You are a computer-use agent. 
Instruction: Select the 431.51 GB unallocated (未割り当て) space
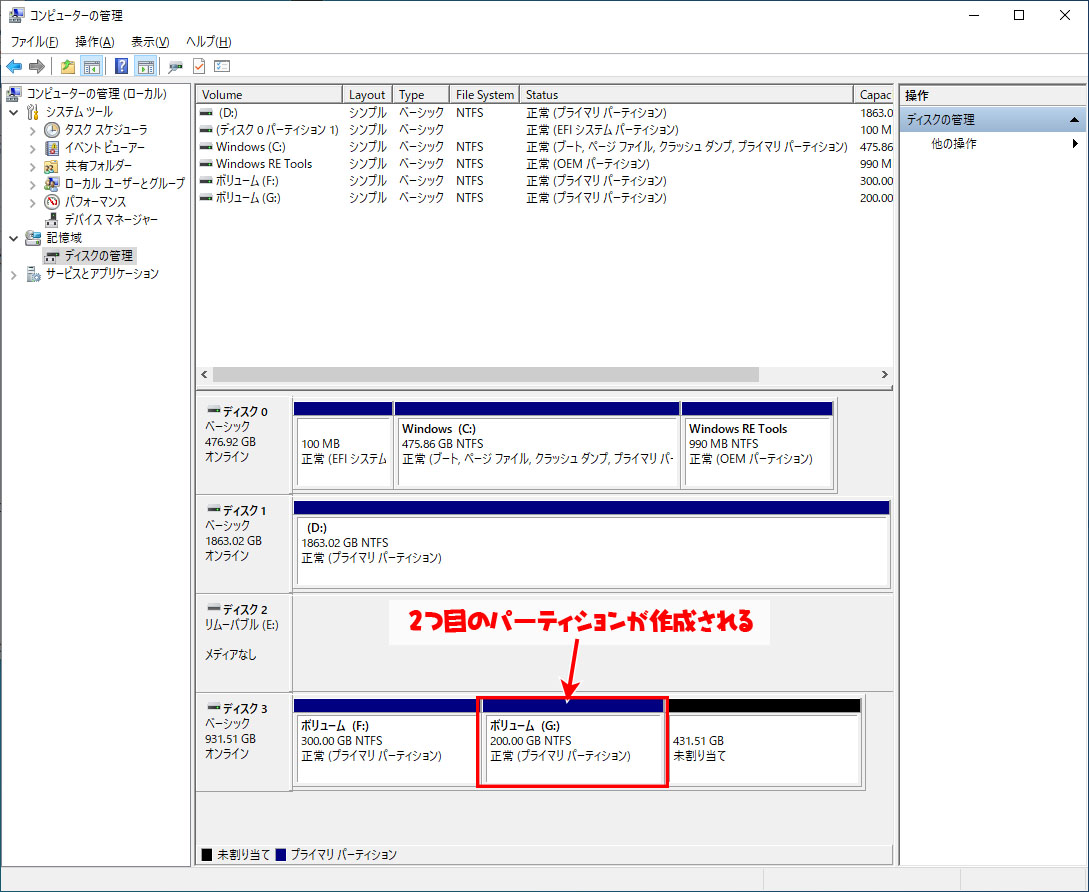[765, 742]
